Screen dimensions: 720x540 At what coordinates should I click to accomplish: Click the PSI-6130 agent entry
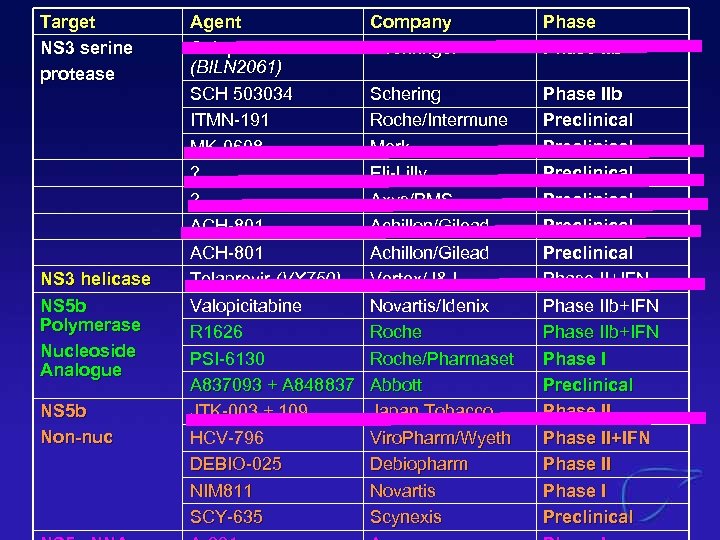coord(227,359)
